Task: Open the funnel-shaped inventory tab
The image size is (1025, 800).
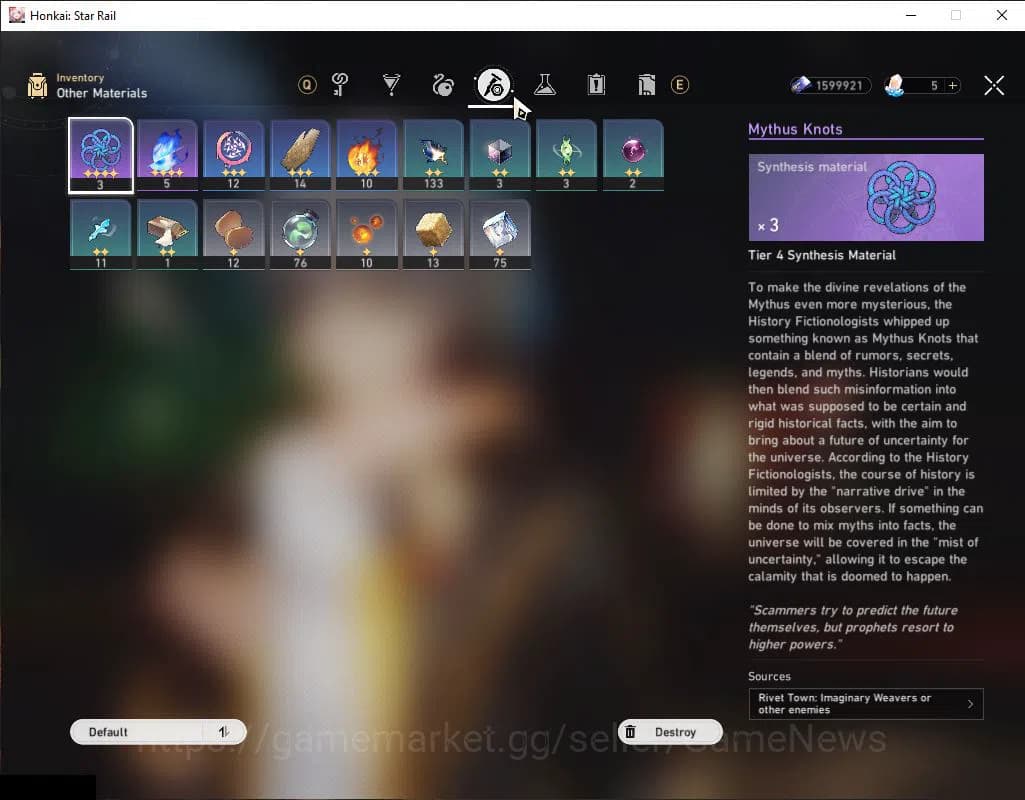Action: [x=391, y=84]
